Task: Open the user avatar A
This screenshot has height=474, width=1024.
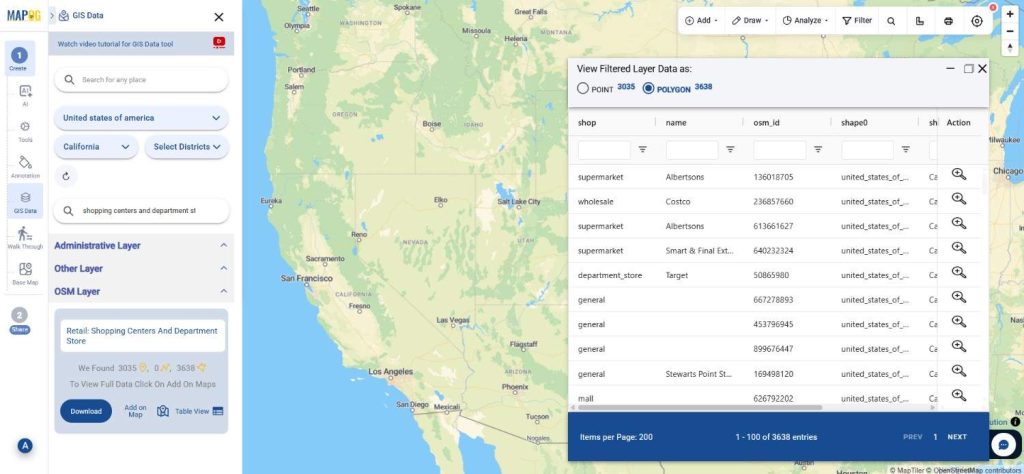Action: click(25, 446)
